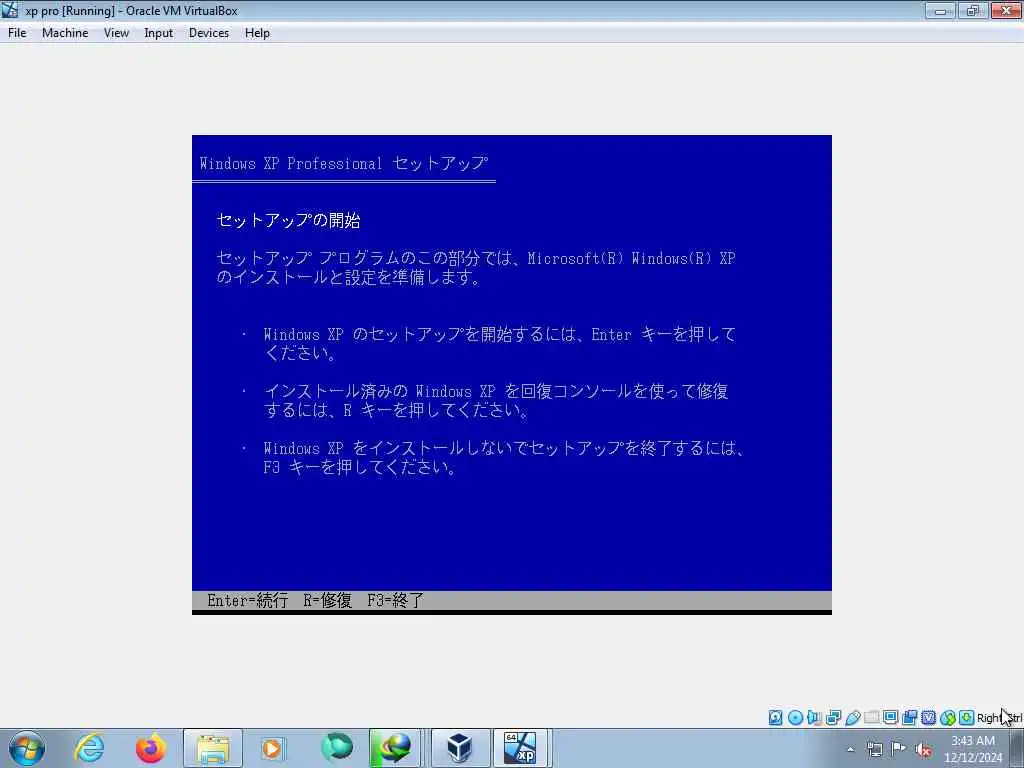Click the shared folders status icon

pos(871,718)
